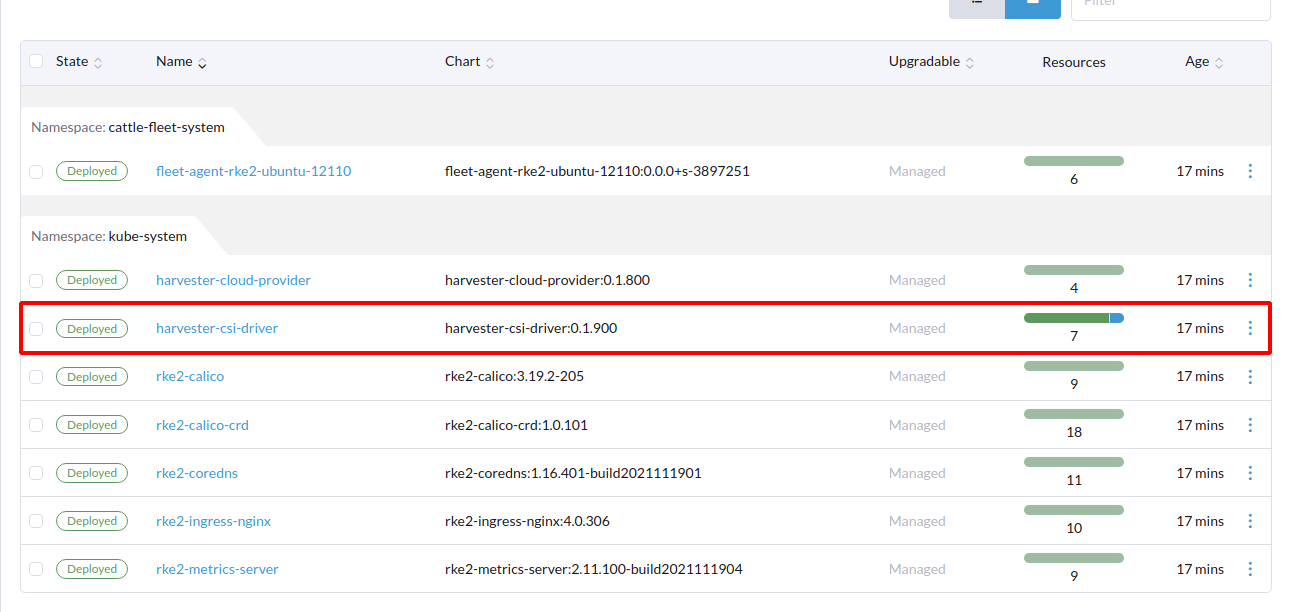
Task: Check the rke2-calico-crd row checkbox
Action: point(36,424)
